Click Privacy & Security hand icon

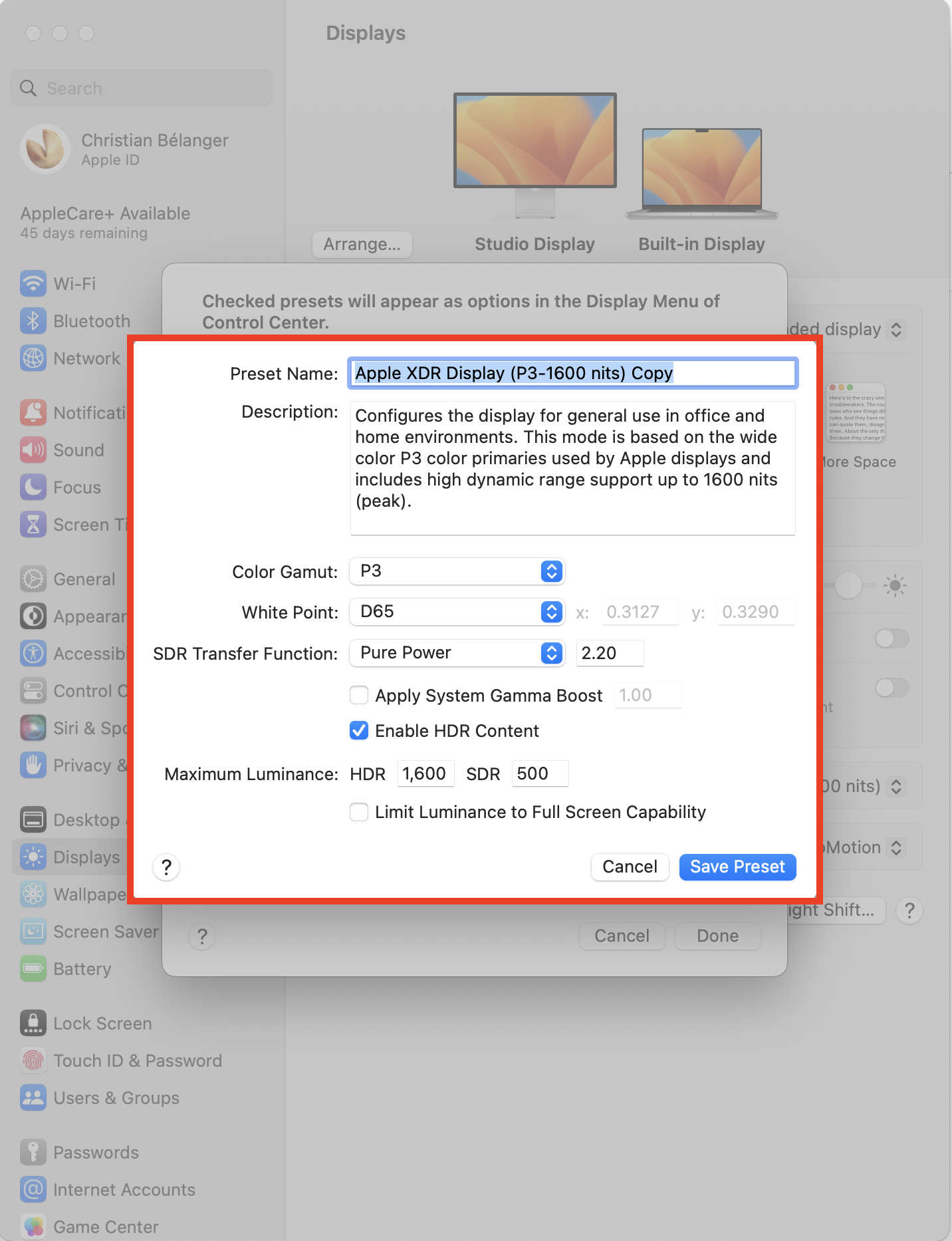click(33, 765)
